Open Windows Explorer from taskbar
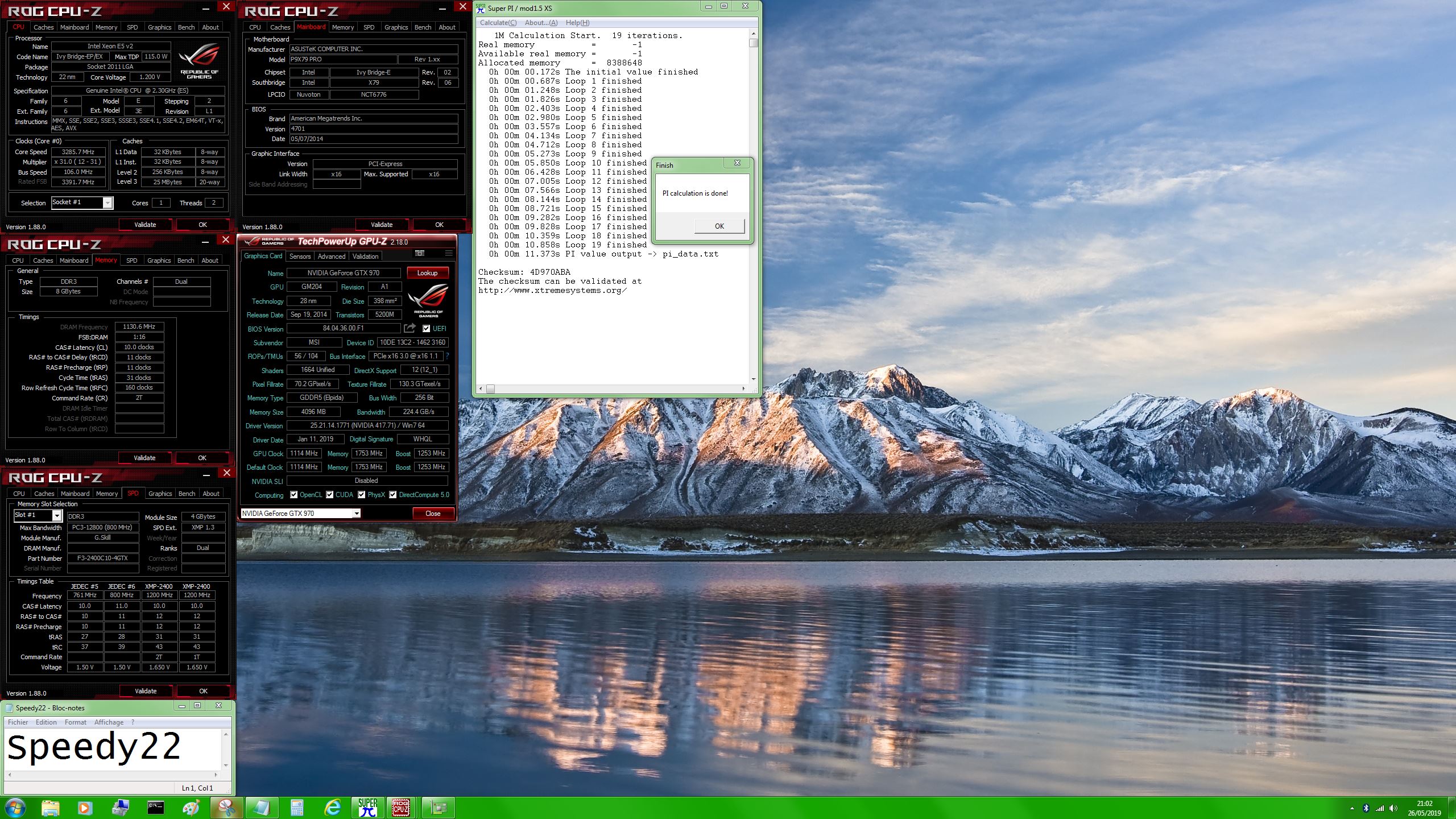 click(x=50, y=808)
